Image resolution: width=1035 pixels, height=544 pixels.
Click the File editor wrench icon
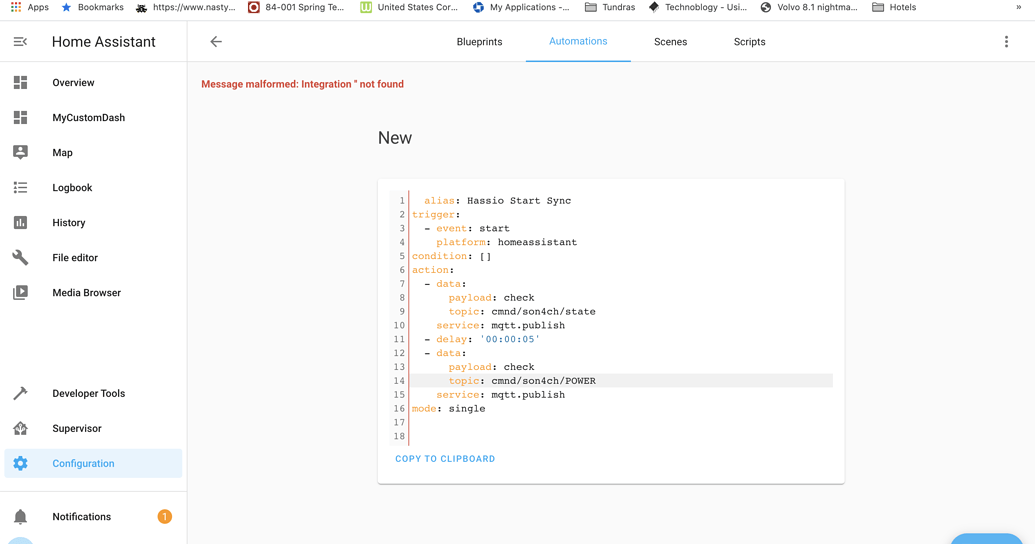tap(20, 257)
